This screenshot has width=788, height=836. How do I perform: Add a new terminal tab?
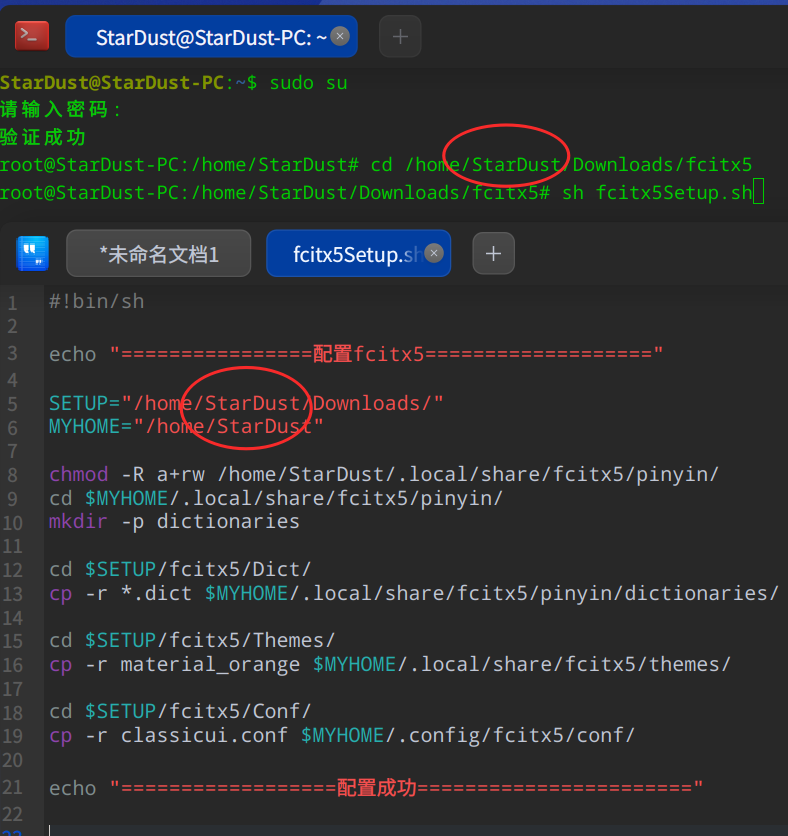coord(400,37)
